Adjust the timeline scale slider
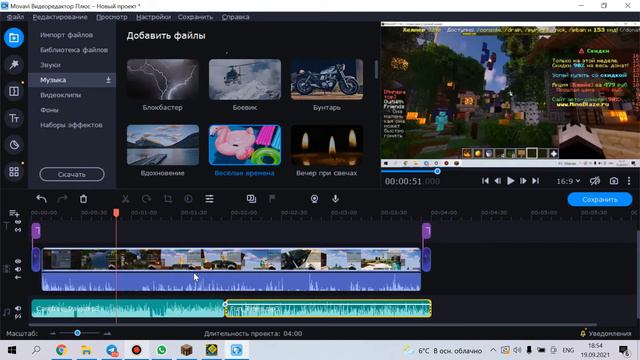 pos(78,333)
